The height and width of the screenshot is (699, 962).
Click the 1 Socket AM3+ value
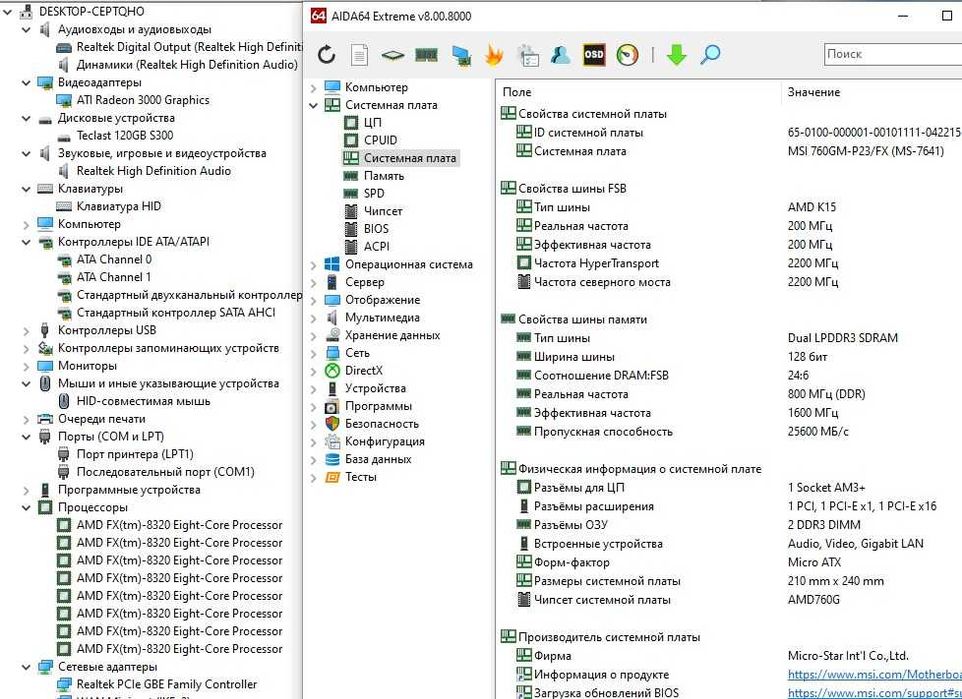pos(826,488)
